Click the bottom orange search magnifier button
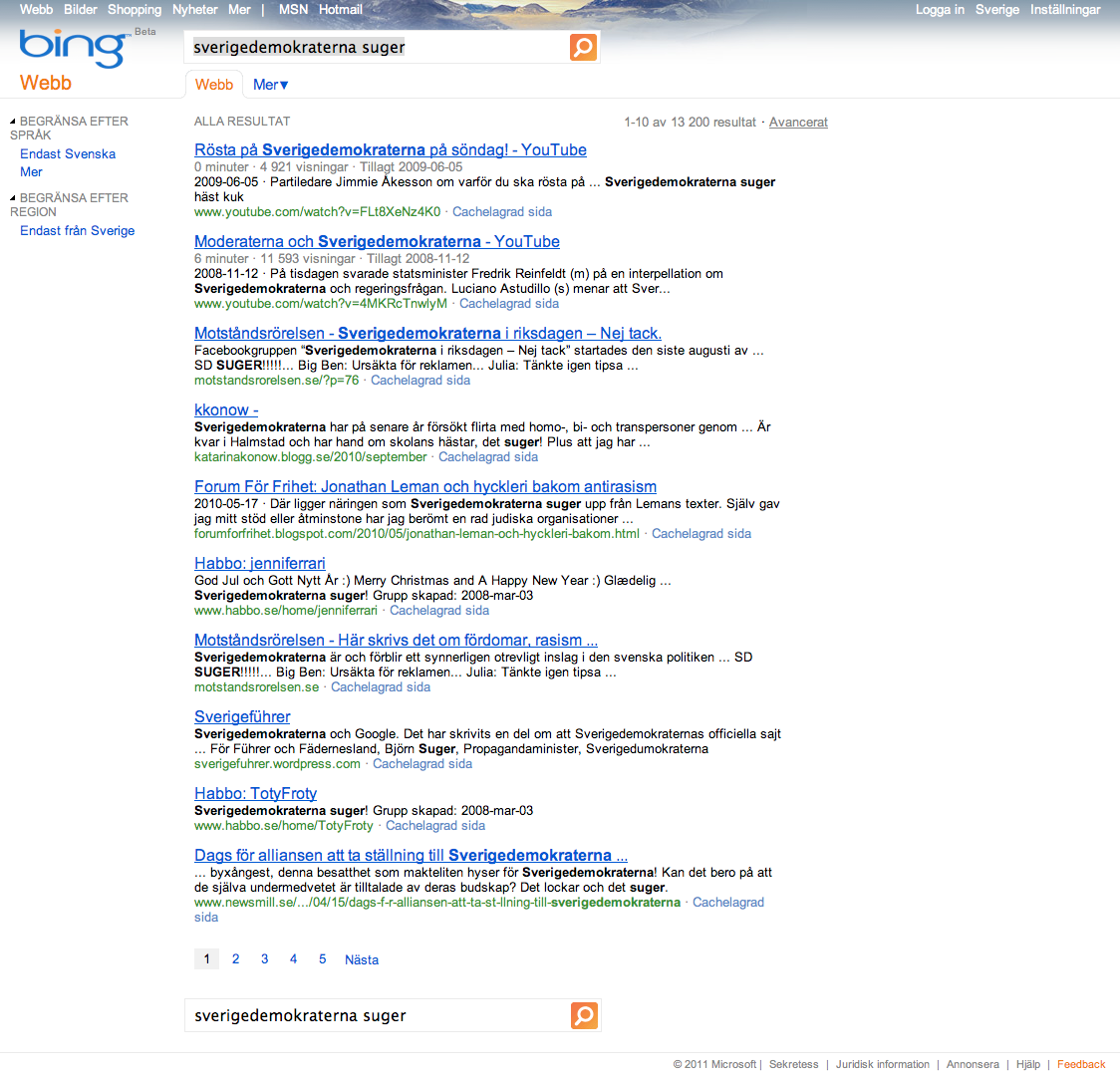1120x1075 pixels. [x=584, y=1015]
